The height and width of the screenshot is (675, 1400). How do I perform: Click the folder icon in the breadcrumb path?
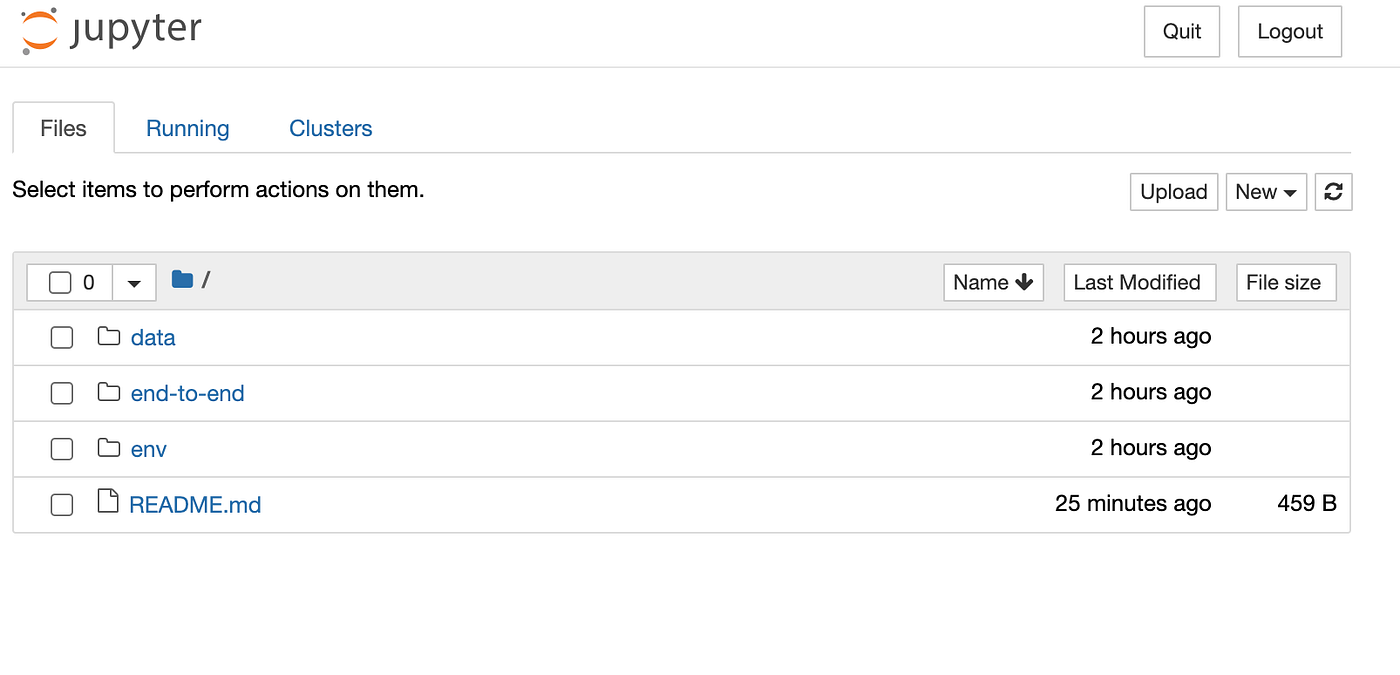(x=183, y=280)
